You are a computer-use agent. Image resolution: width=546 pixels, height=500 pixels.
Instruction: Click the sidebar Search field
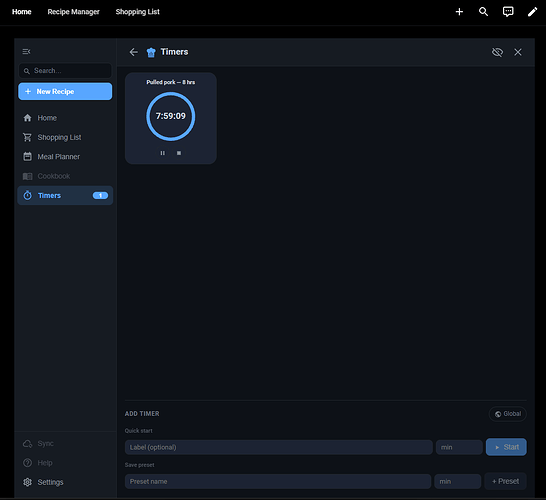(x=65, y=71)
